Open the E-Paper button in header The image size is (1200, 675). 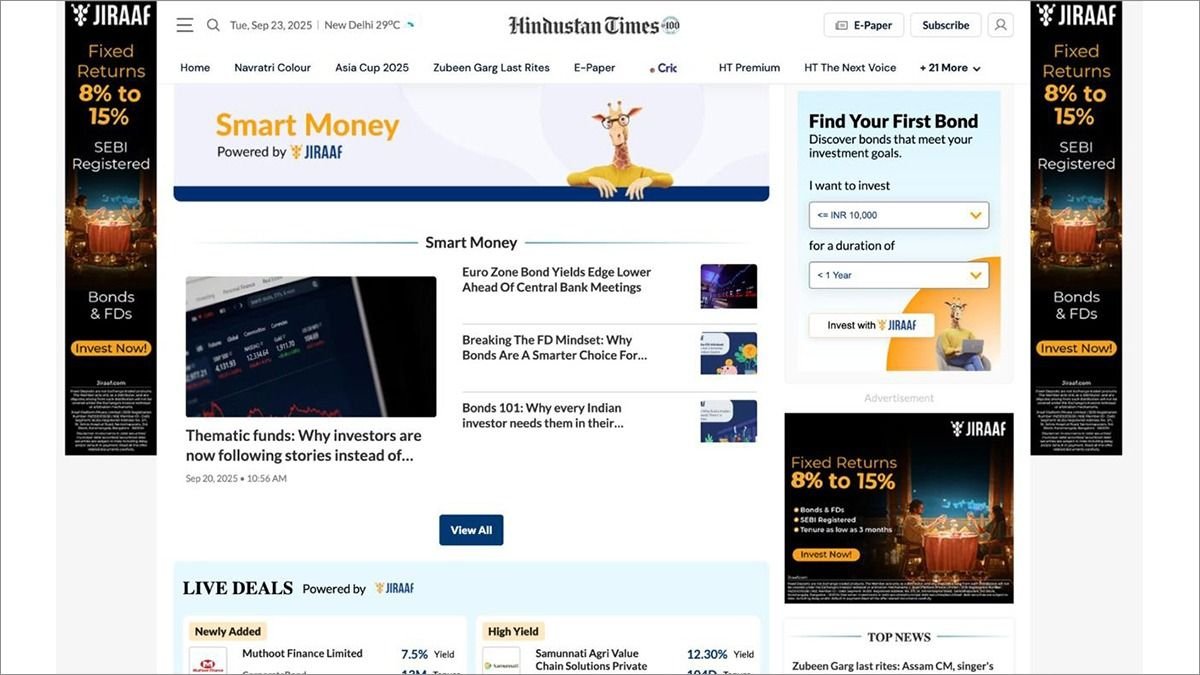tap(864, 25)
